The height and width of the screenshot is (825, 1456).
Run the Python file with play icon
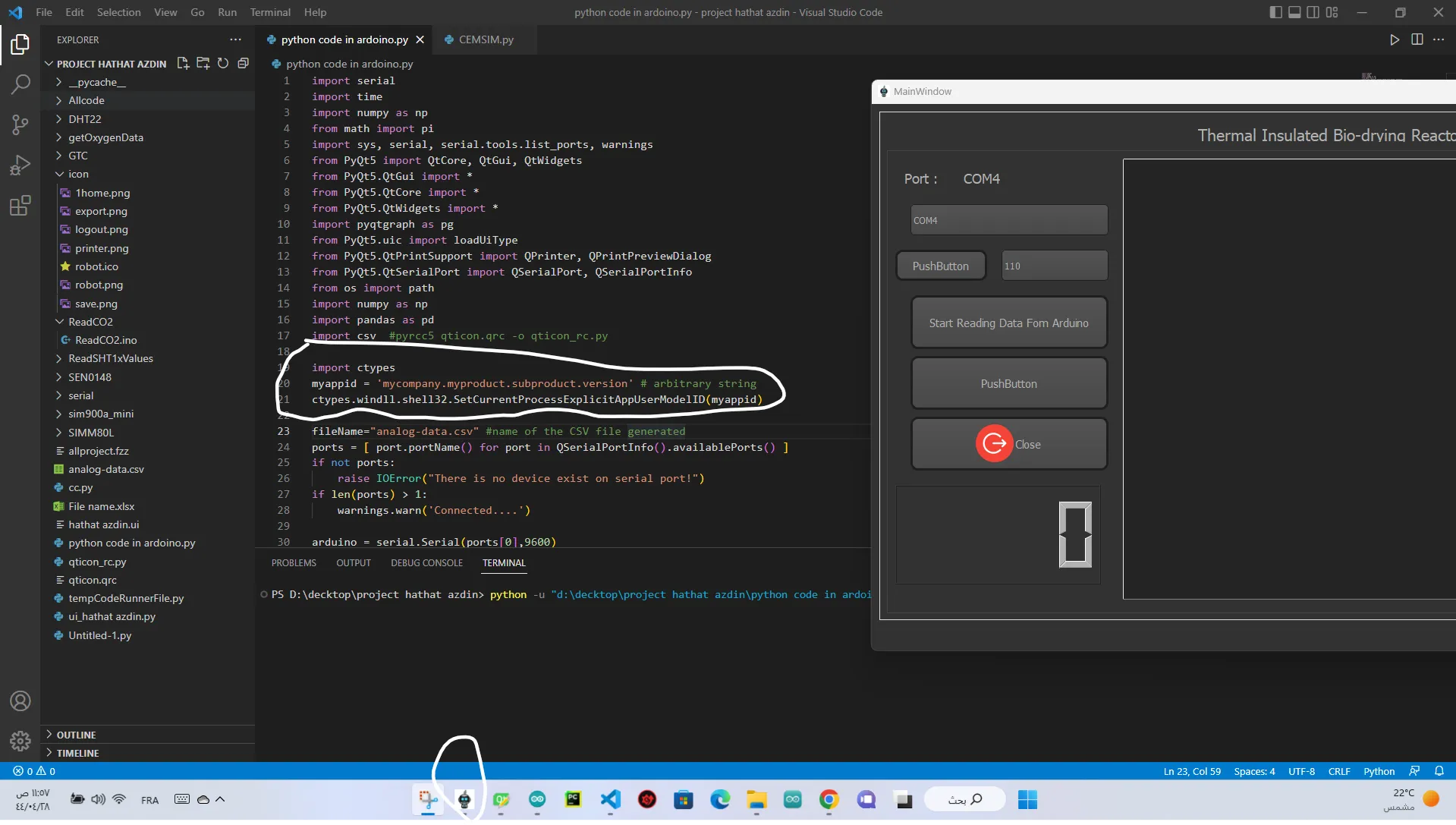pos(1394,39)
